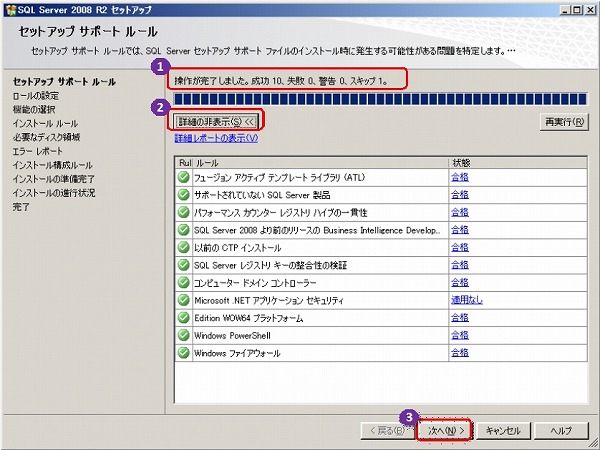Click the 状態 column header
Image resolution: width=600 pixels, height=450 pixels.
(x=518, y=163)
